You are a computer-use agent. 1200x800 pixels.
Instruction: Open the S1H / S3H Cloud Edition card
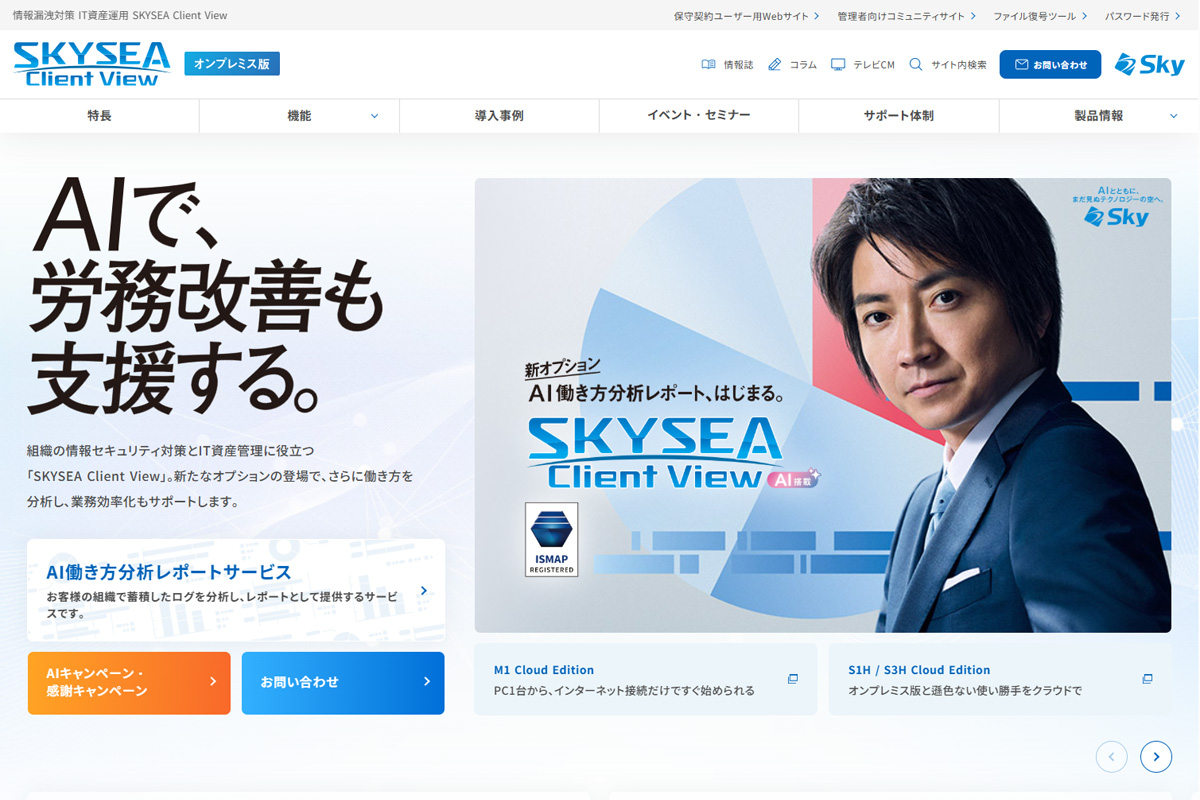pyautogui.click(x=1000, y=679)
